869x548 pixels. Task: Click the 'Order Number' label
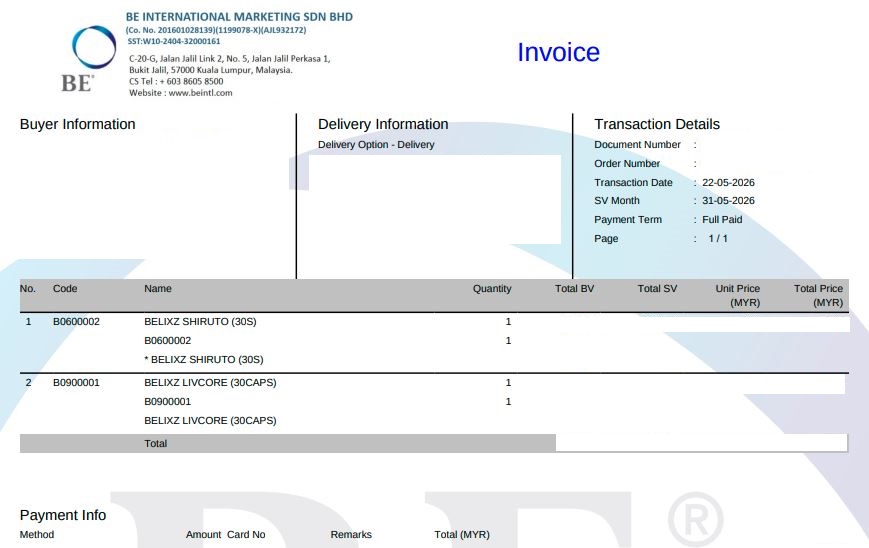pyautogui.click(x=627, y=163)
